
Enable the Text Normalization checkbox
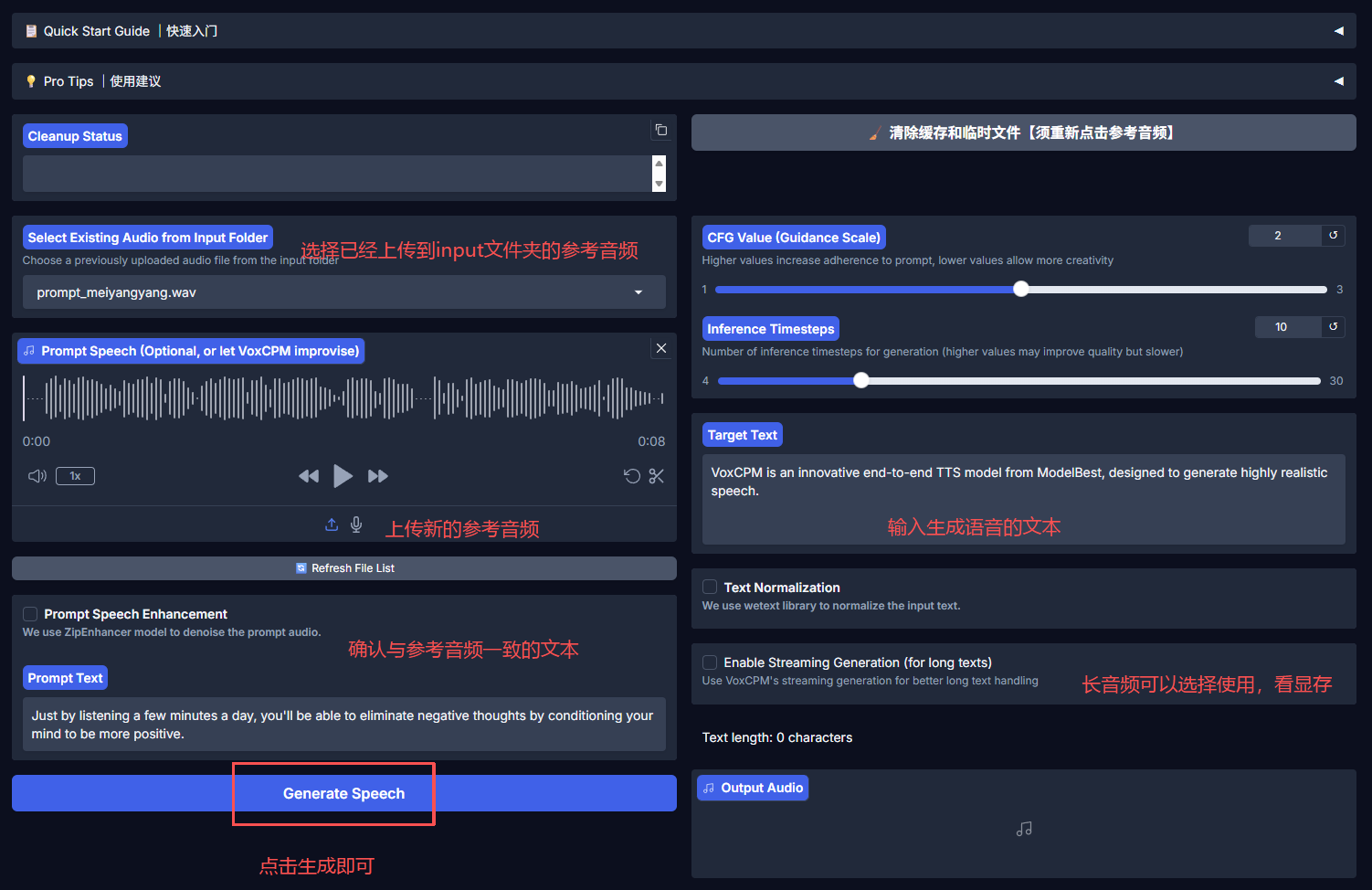pos(710,588)
